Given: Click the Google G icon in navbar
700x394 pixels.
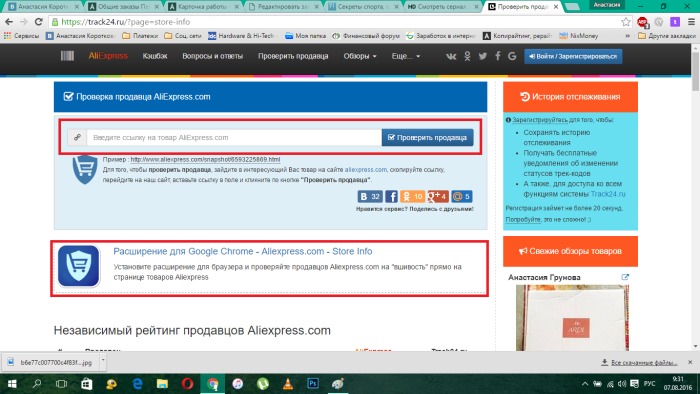Looking at the screenshot, I should click(512, 56).
